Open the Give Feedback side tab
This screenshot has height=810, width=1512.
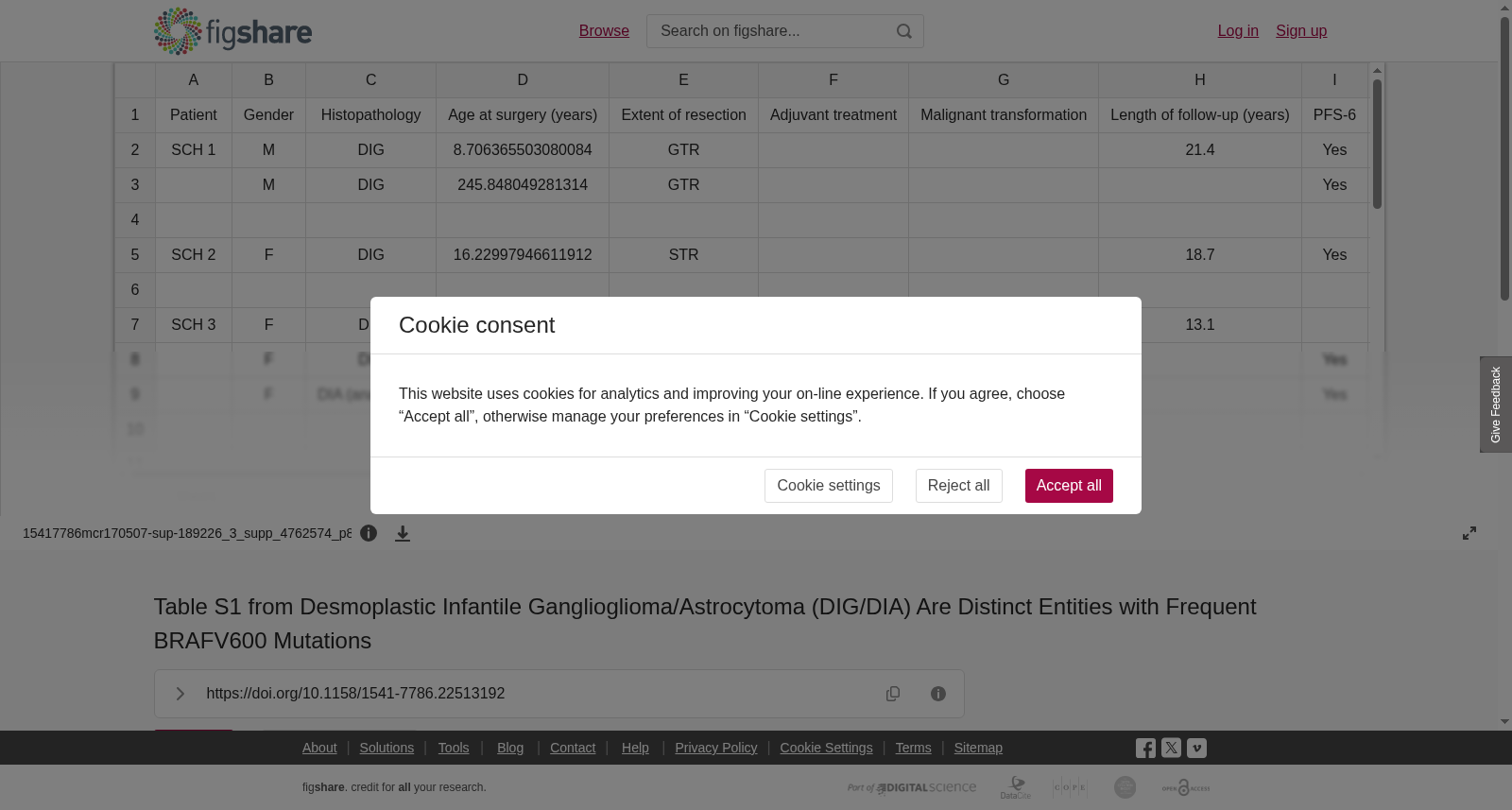point(1496,405)
